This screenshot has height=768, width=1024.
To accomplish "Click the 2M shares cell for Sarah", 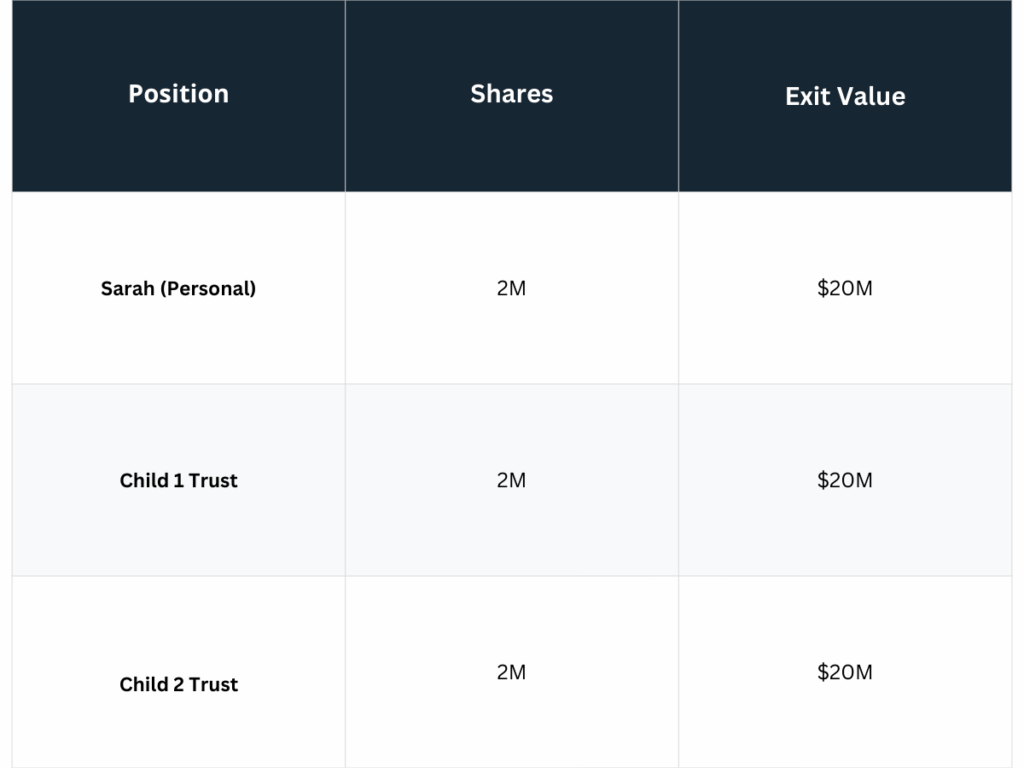I will pyautogui.click(x=511, y=288).
